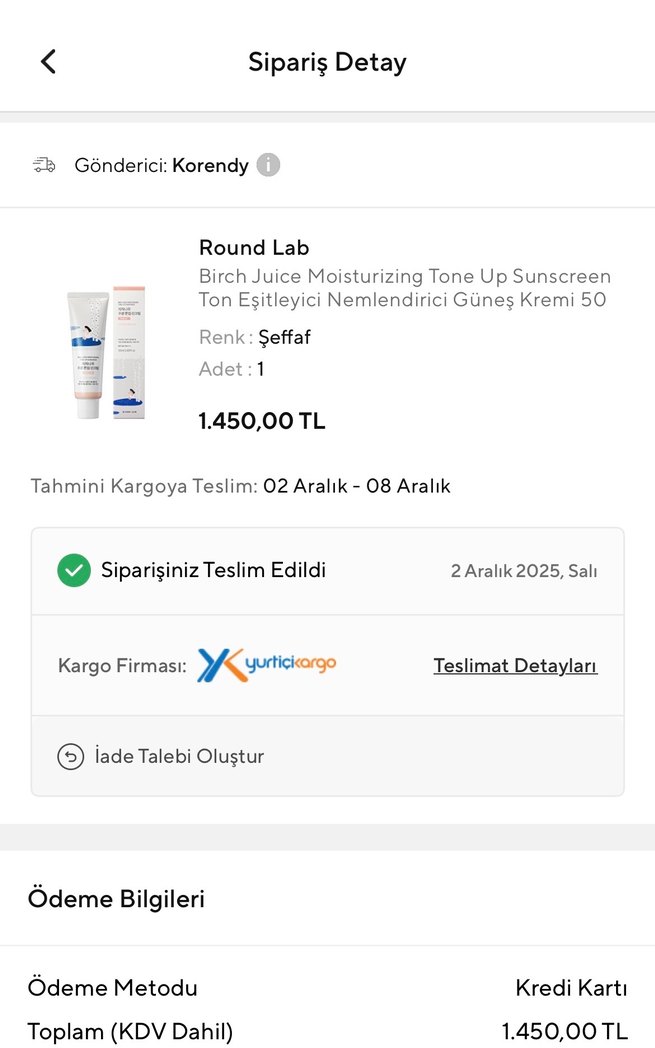Click the Korendy seller name
The height and width of the screenshot is (1048, 655).
(208, 165)
